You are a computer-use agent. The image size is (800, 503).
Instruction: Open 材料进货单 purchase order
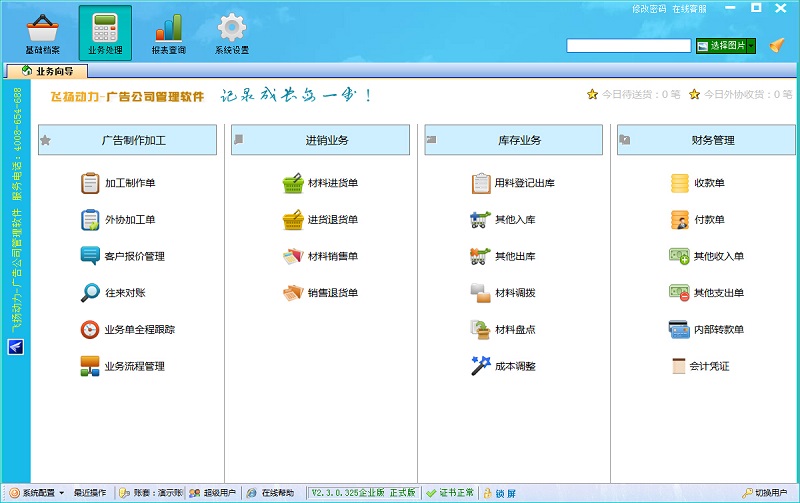tap(332, 183)
